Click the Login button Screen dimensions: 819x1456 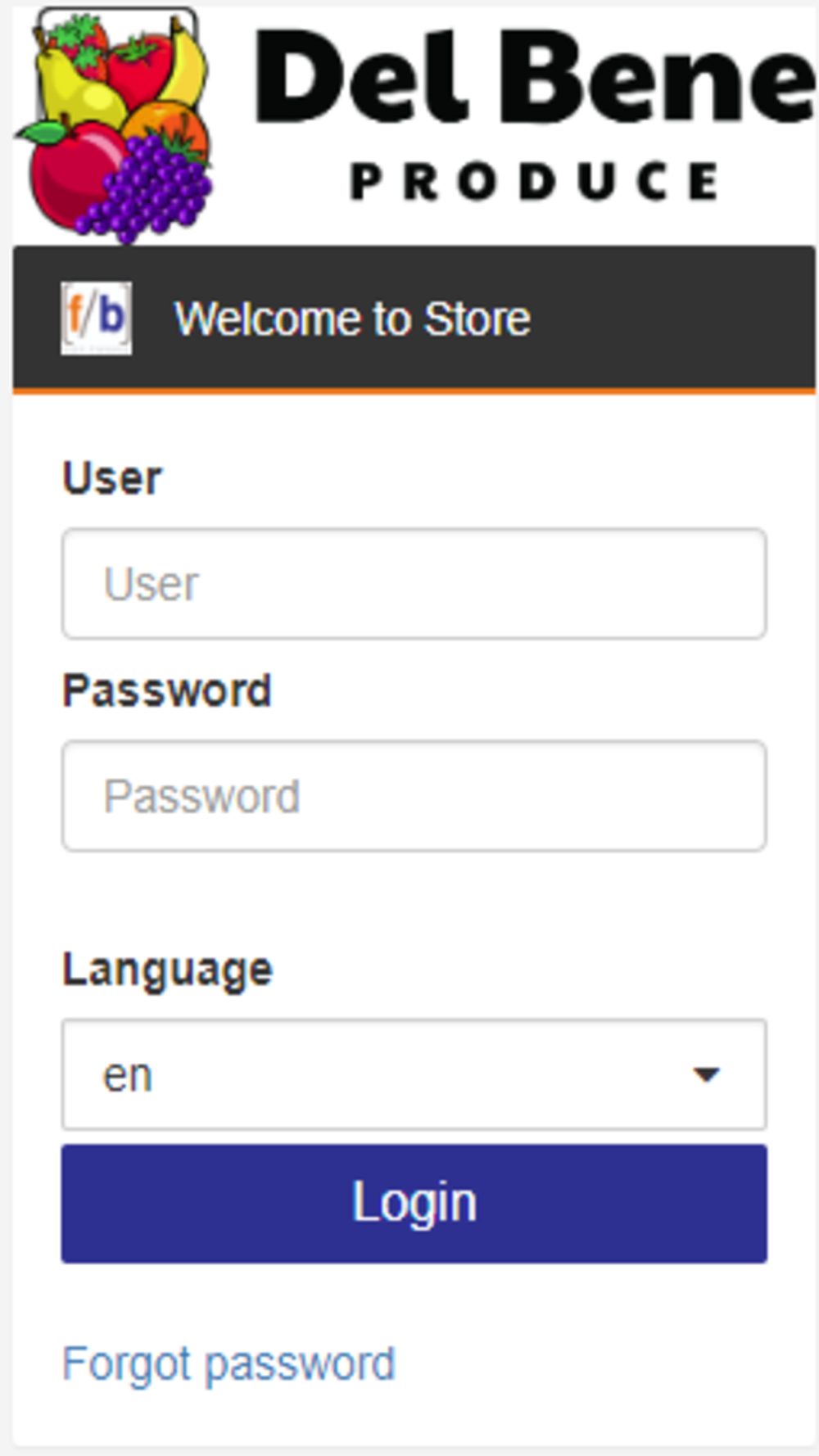[x=414, y=1204]
